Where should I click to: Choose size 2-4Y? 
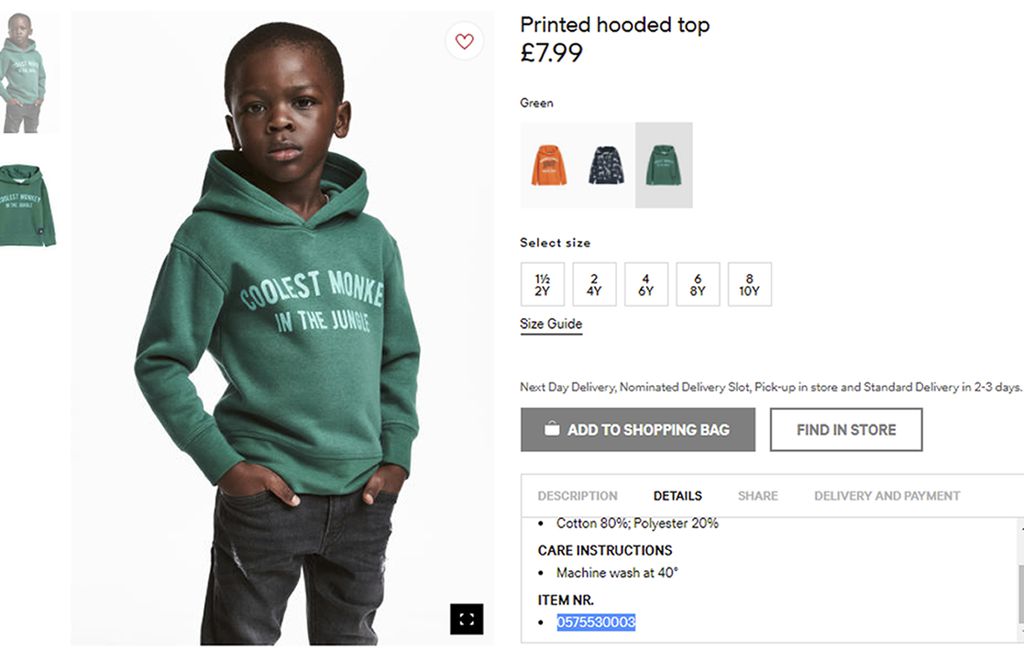594,284
